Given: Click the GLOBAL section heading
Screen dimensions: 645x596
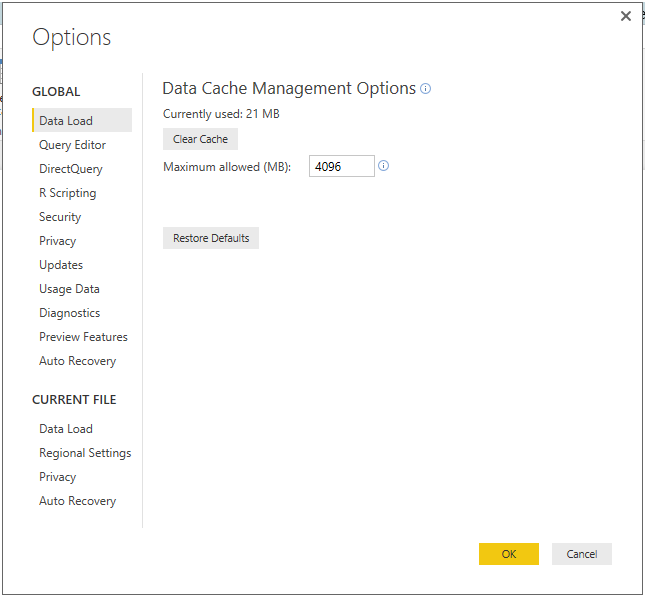Looking at the screenshot, I should 56,91.
